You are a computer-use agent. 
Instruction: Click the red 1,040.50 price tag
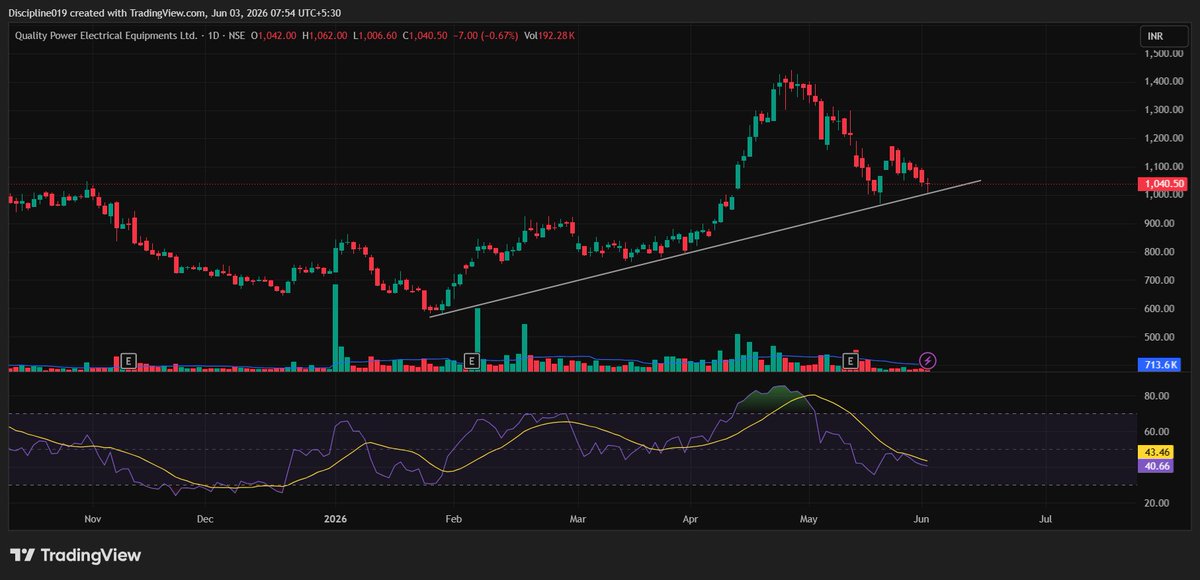pos(1163,184)
